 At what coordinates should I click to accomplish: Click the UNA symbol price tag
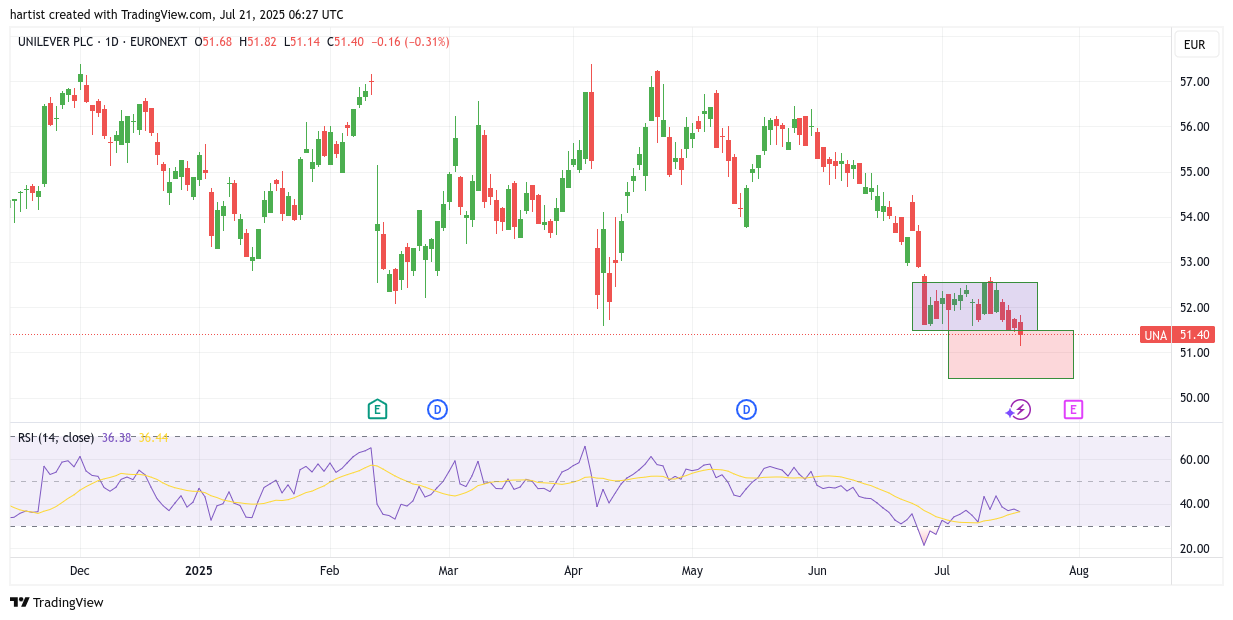[x=1155, y=335]
